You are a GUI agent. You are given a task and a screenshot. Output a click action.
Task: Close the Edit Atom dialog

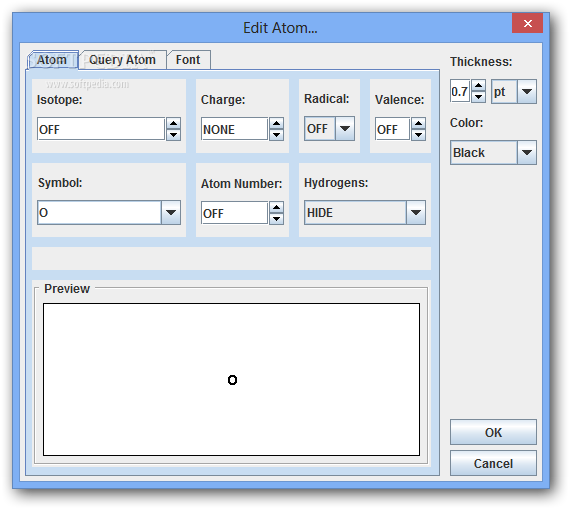tap(527, 23)
